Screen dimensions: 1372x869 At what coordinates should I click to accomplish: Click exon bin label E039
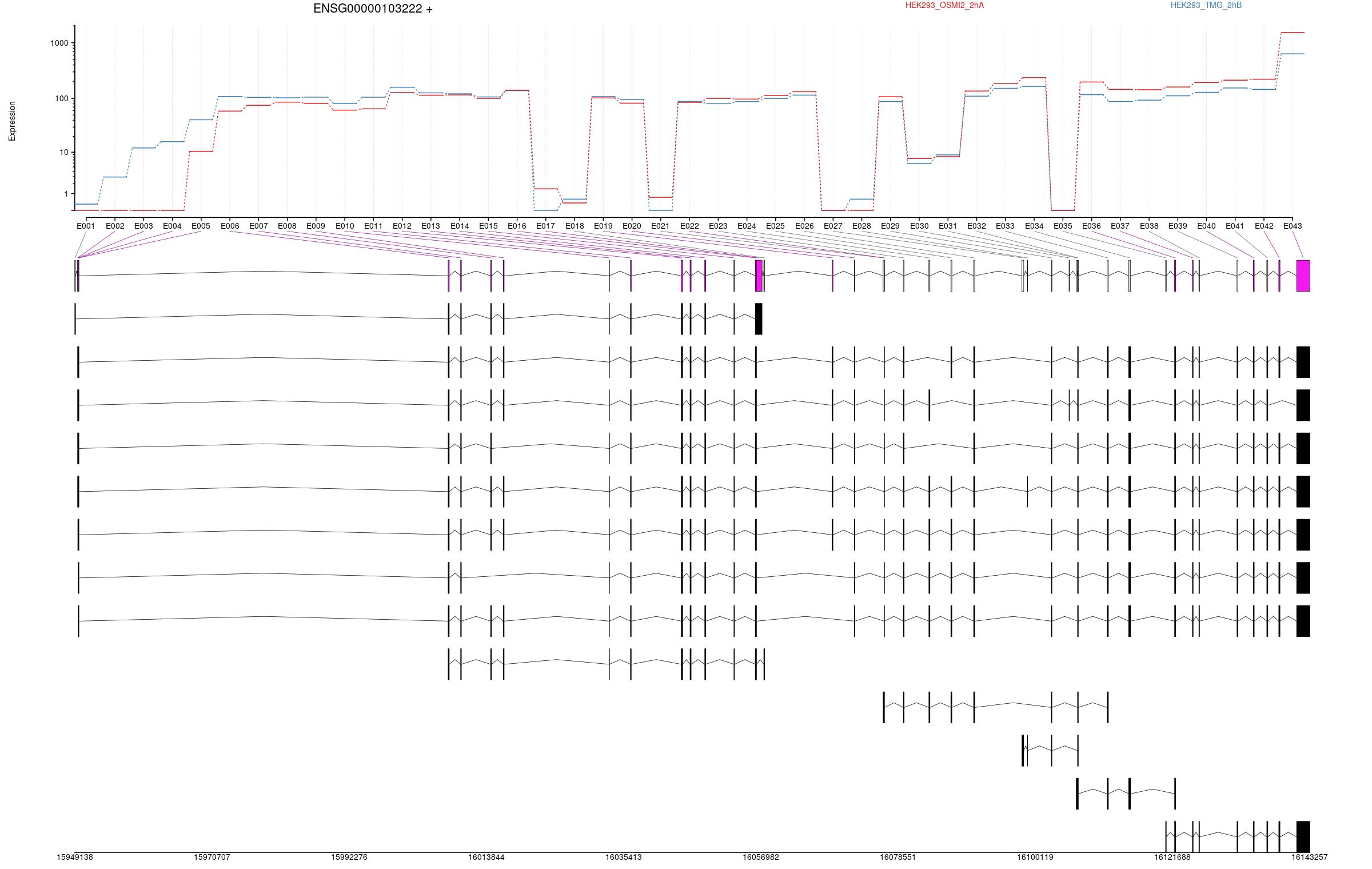pyautogui.click(x=1178, y=226)
